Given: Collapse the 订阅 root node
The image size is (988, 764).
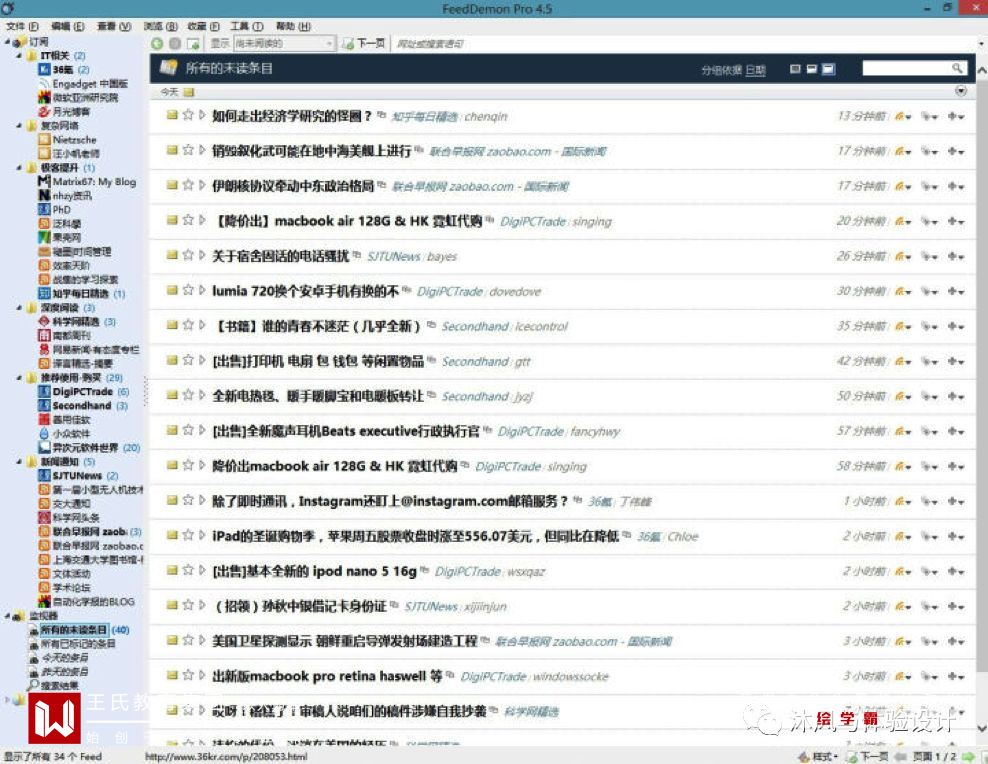Looking at the screenshot, I should pyautogui.click(x=8, y=42).
